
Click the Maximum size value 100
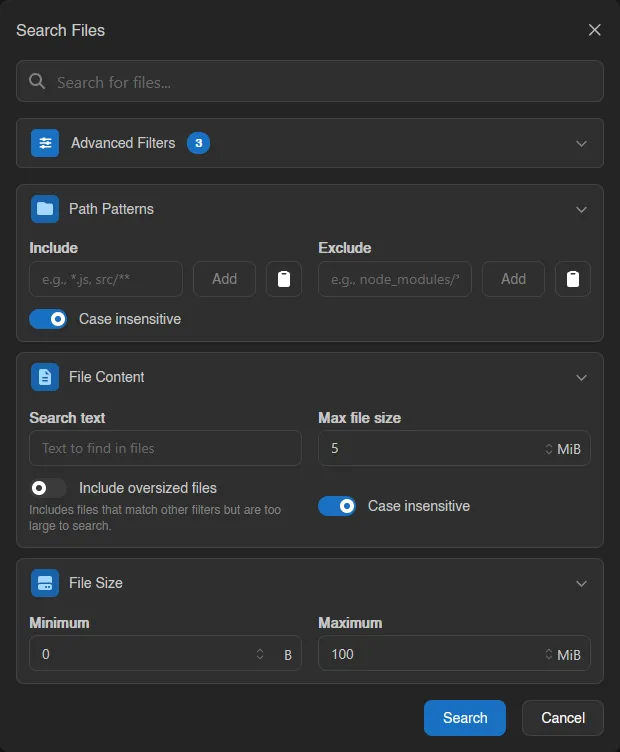(342, 654)
